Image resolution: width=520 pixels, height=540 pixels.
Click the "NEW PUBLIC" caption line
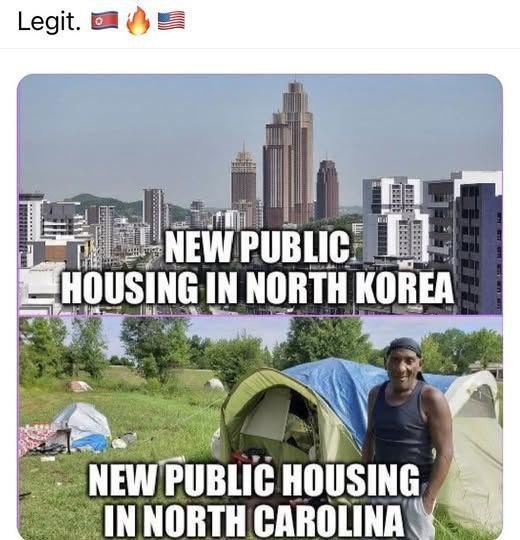pyautogui.click(x=257, y=247)
